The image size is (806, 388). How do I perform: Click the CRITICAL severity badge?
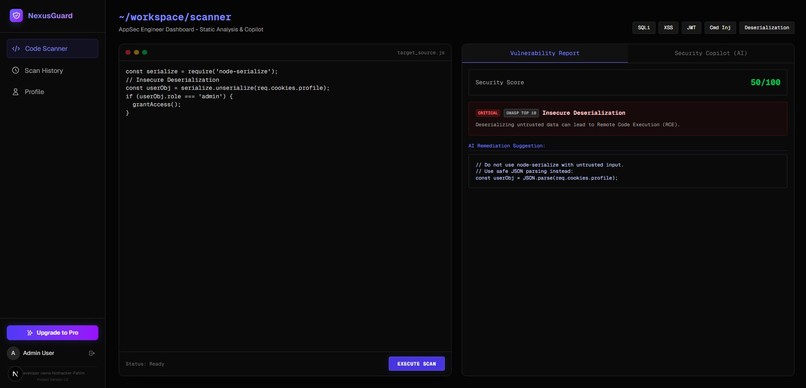(x=488, y=113)
